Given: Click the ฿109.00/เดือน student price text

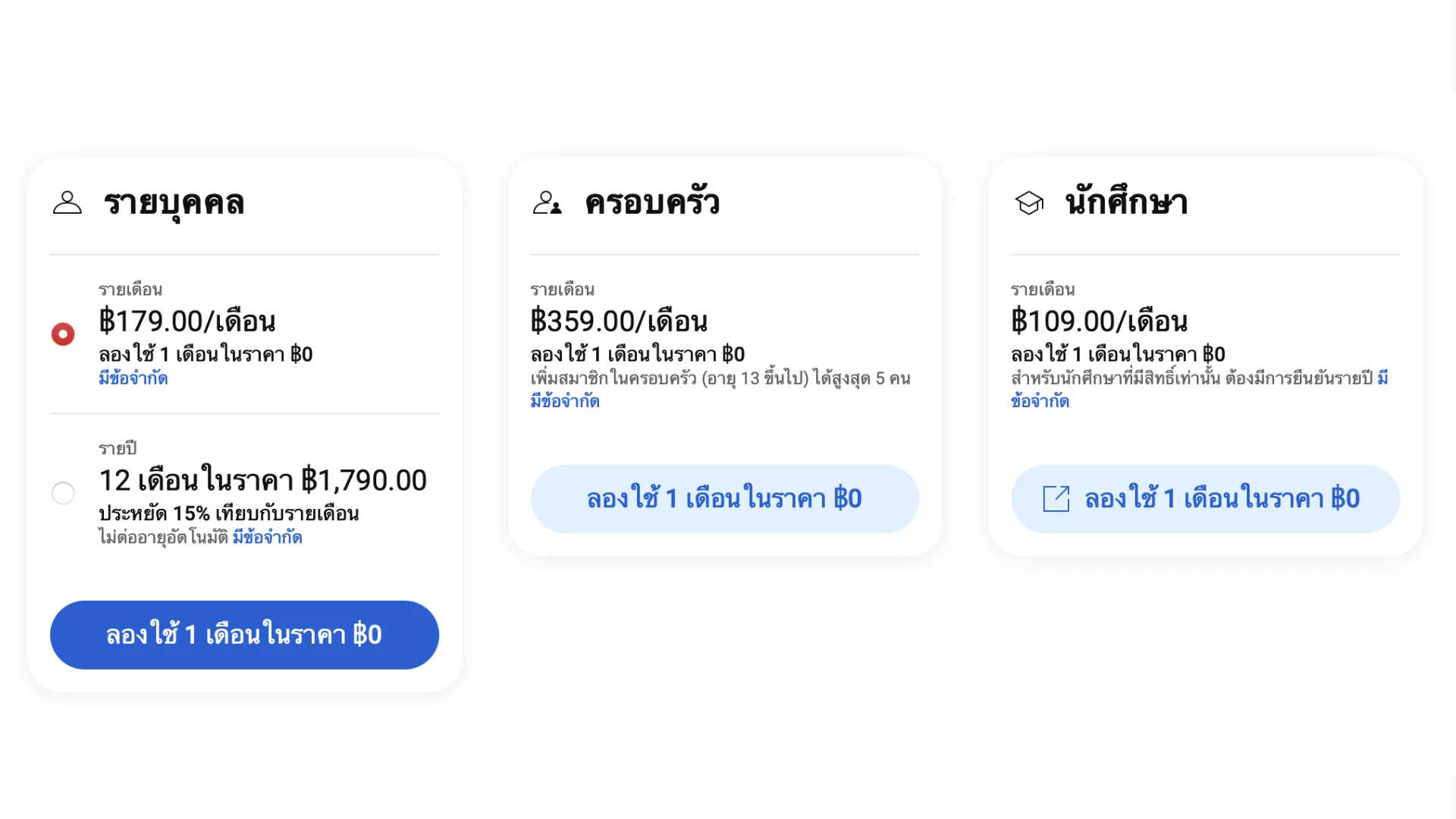Looking at the screenshot, I should pos(1099,322).
